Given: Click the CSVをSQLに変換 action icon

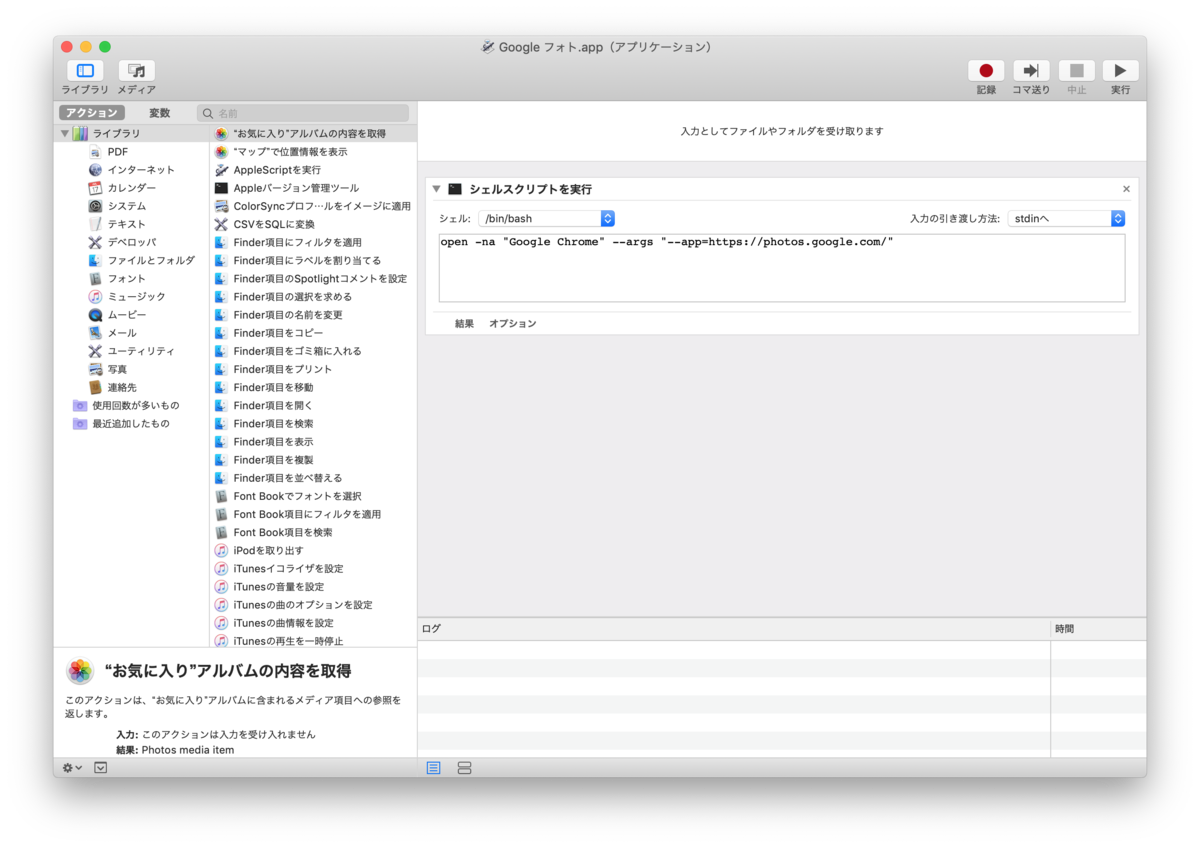Looking at the screenshot, I should point(222,223).
